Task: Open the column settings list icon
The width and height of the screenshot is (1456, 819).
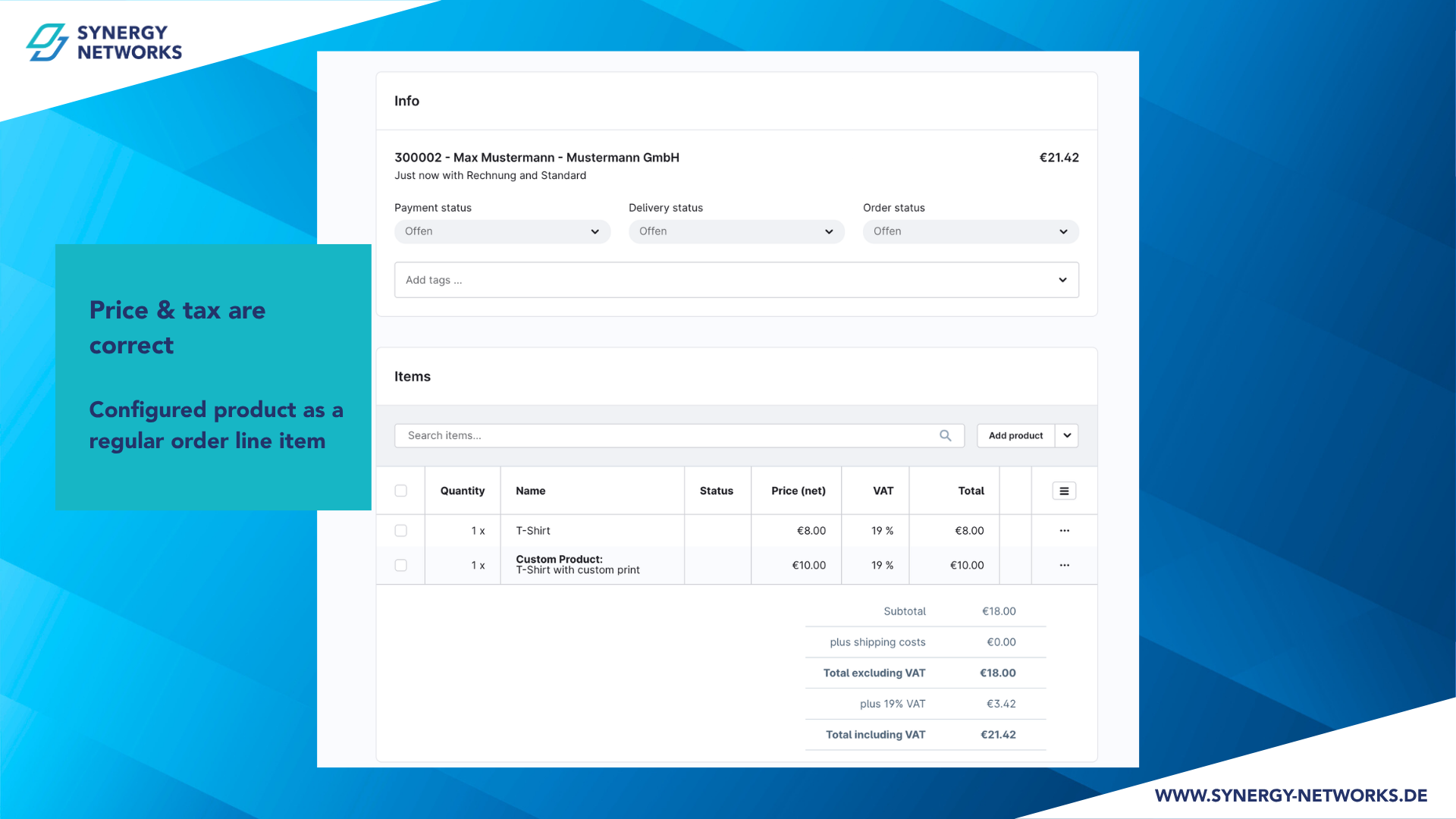Action: [1064, 491]
